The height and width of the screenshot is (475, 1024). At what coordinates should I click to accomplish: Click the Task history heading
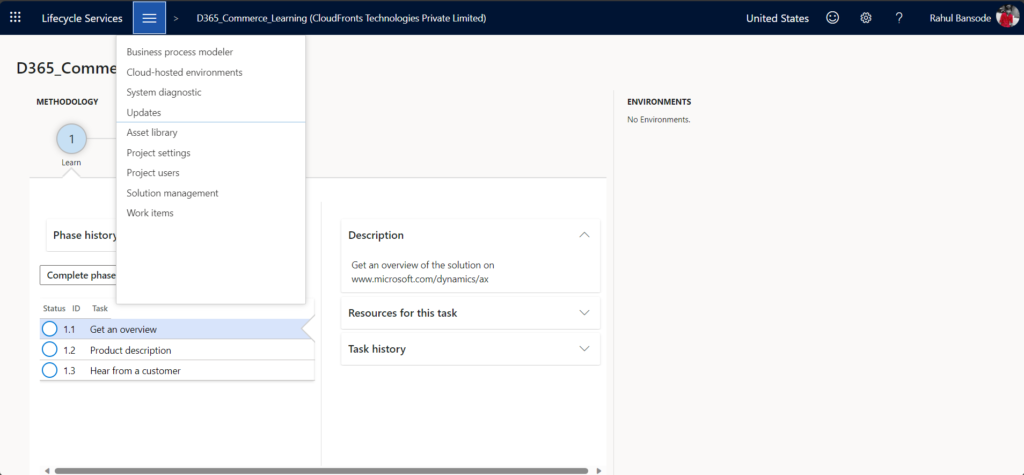pyautogui.click(x=377, y=349)
